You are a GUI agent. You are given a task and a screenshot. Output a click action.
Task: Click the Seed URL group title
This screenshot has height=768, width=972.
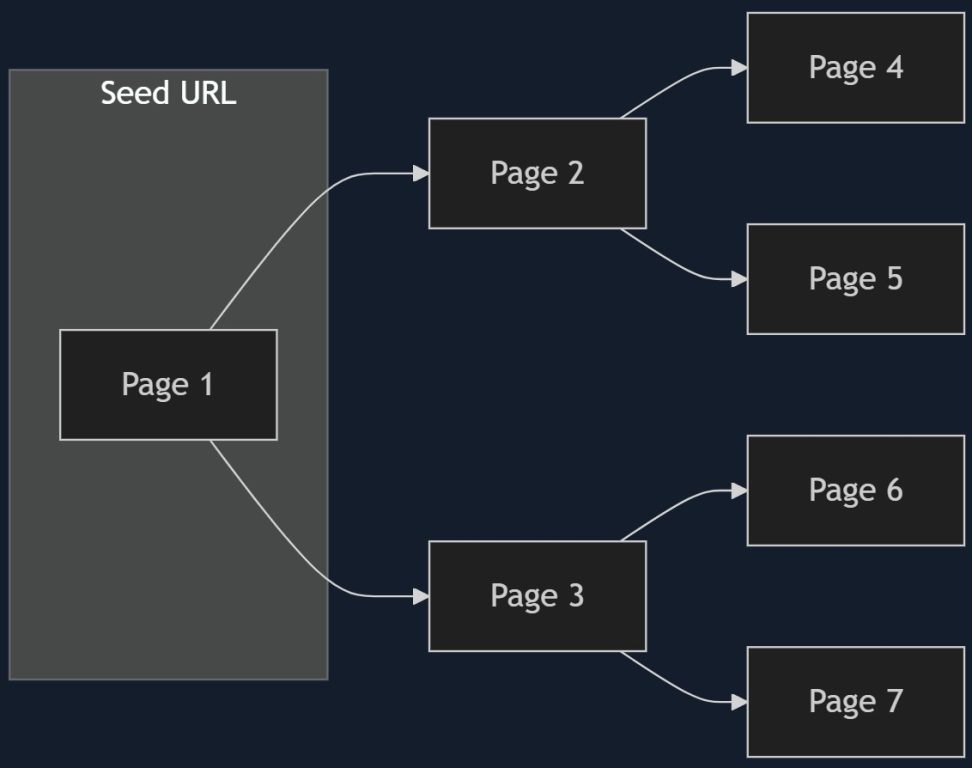(168, 93)
